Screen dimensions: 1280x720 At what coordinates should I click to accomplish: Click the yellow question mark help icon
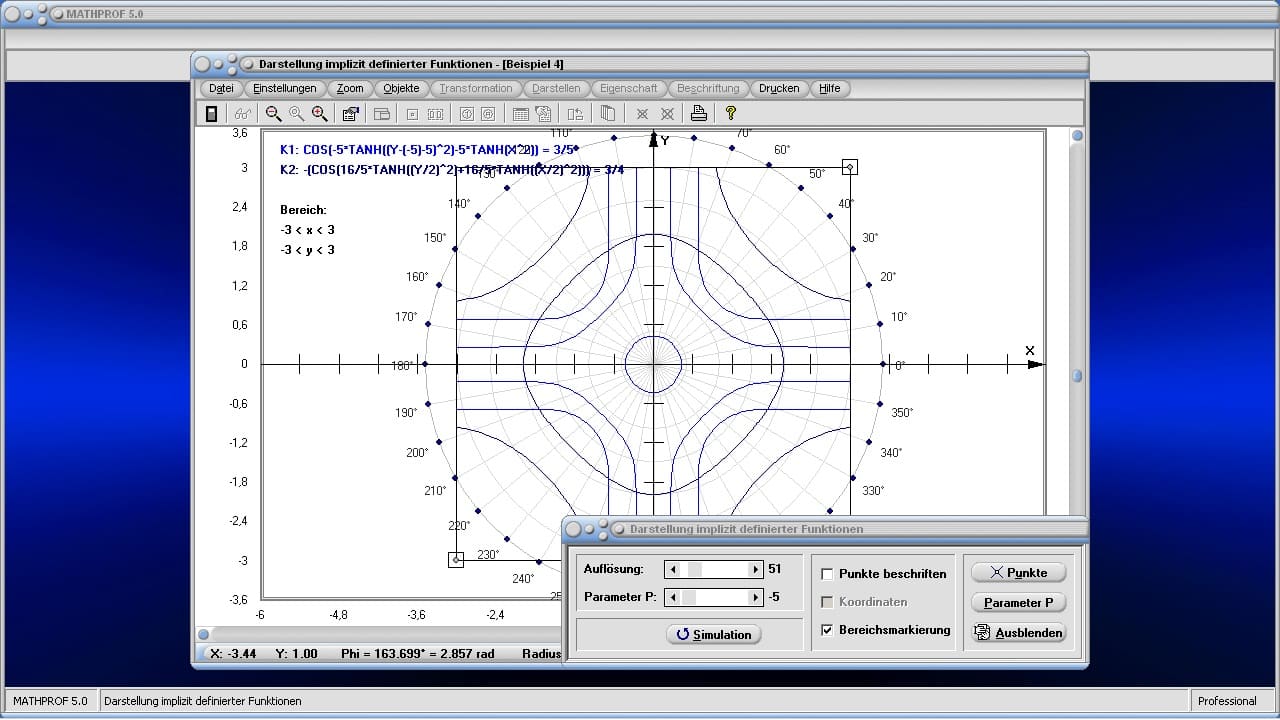pos(730,114)
